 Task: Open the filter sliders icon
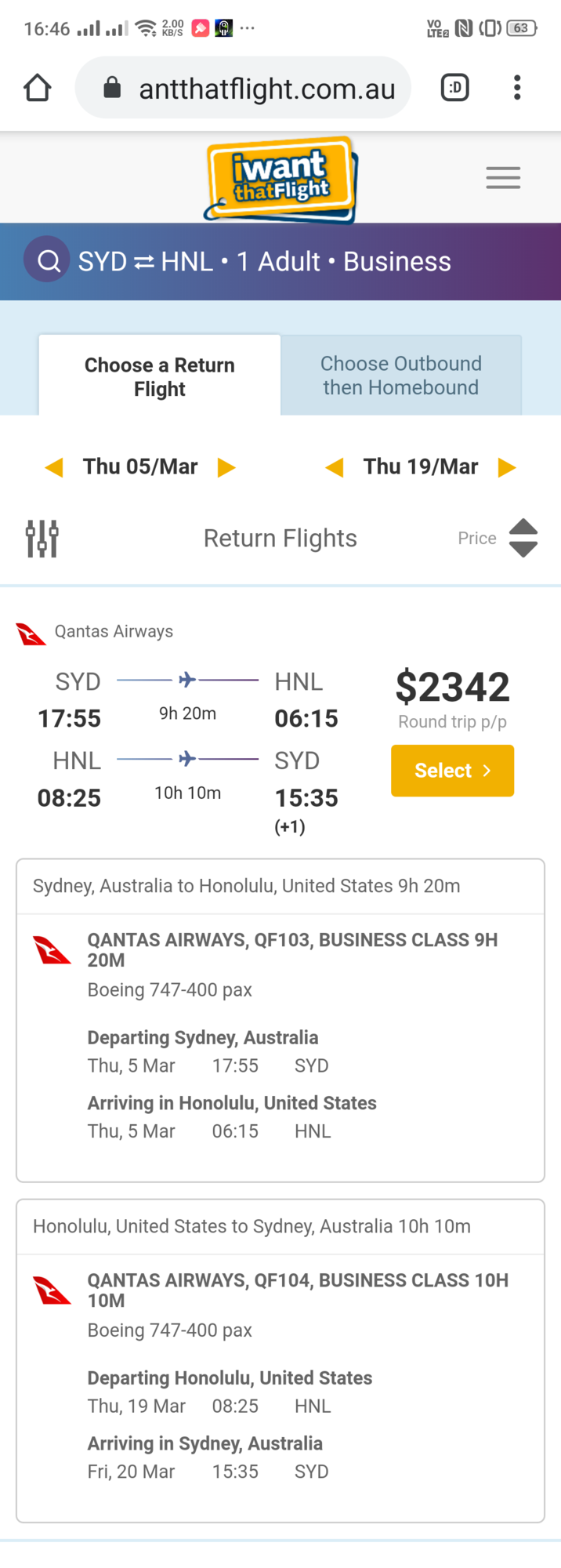tap(42, 539)
